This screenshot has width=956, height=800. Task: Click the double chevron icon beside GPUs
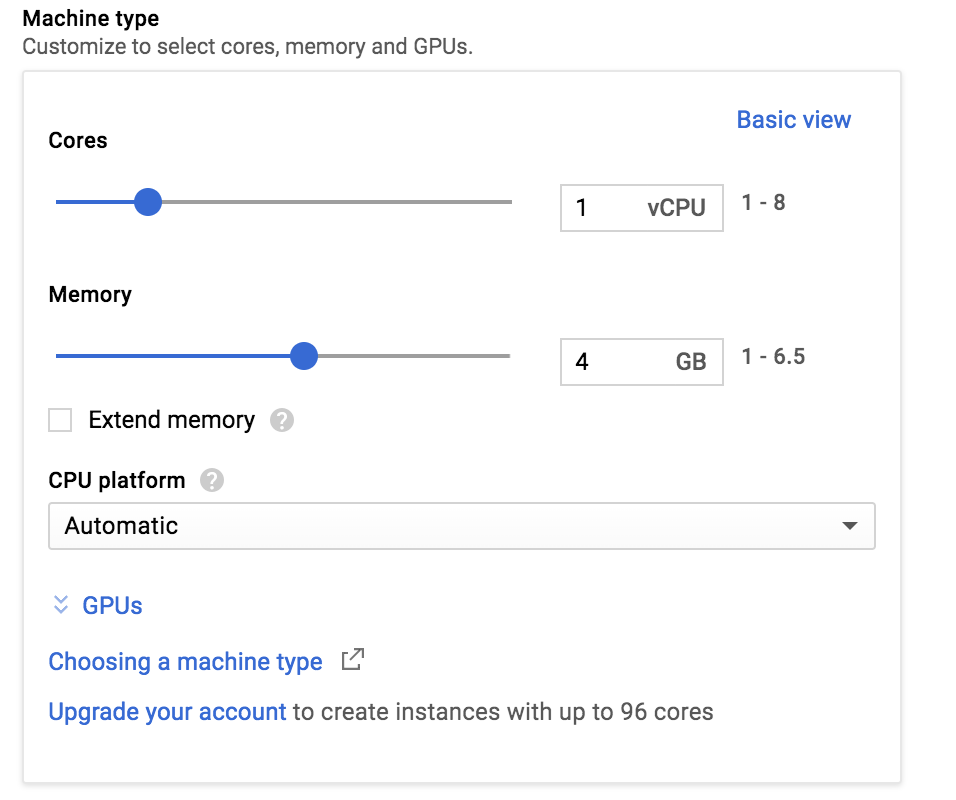coord(61,605)
